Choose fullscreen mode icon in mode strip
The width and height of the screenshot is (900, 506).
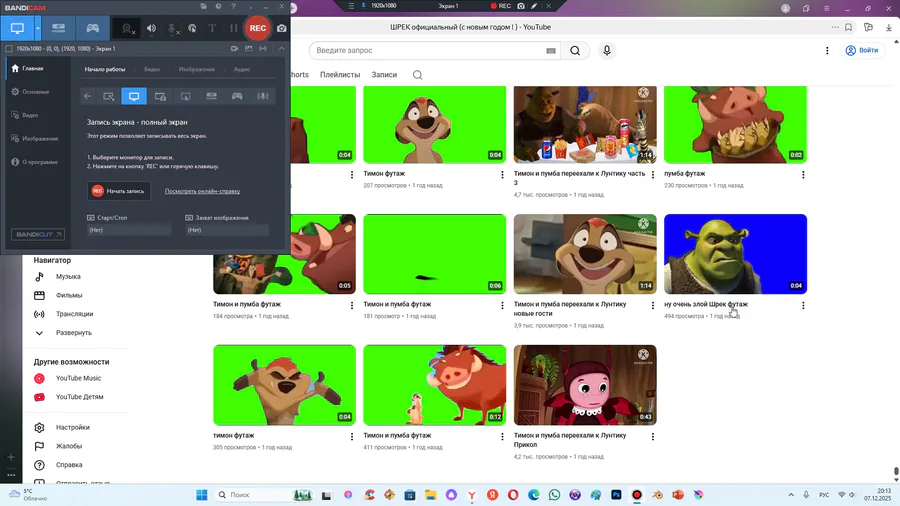click(134, 96)
